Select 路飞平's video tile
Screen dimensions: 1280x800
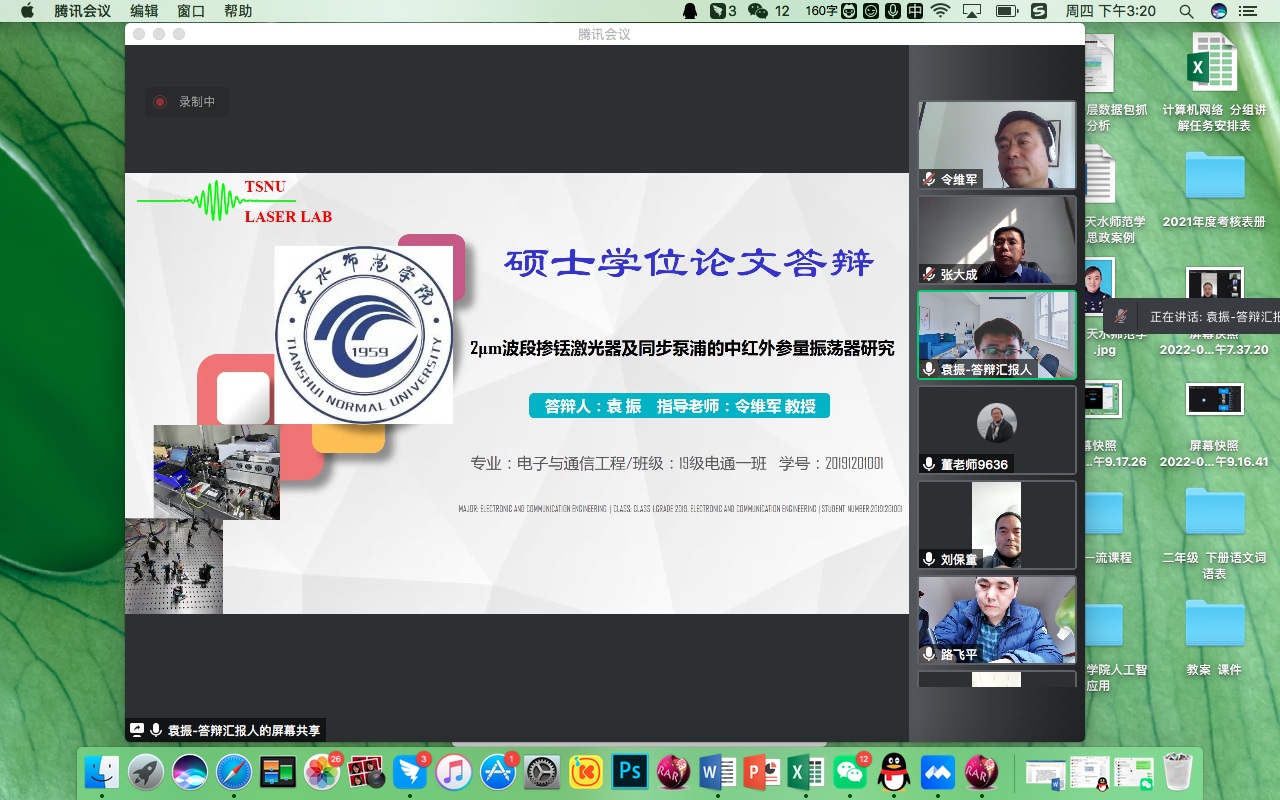pos(997,620)
